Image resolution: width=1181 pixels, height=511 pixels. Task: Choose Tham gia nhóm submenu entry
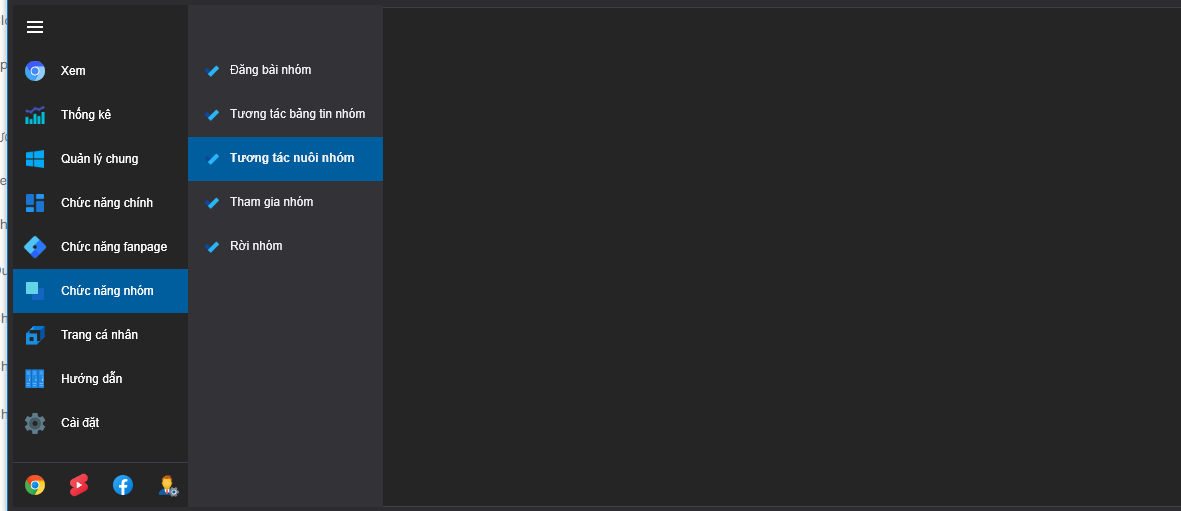271,202
